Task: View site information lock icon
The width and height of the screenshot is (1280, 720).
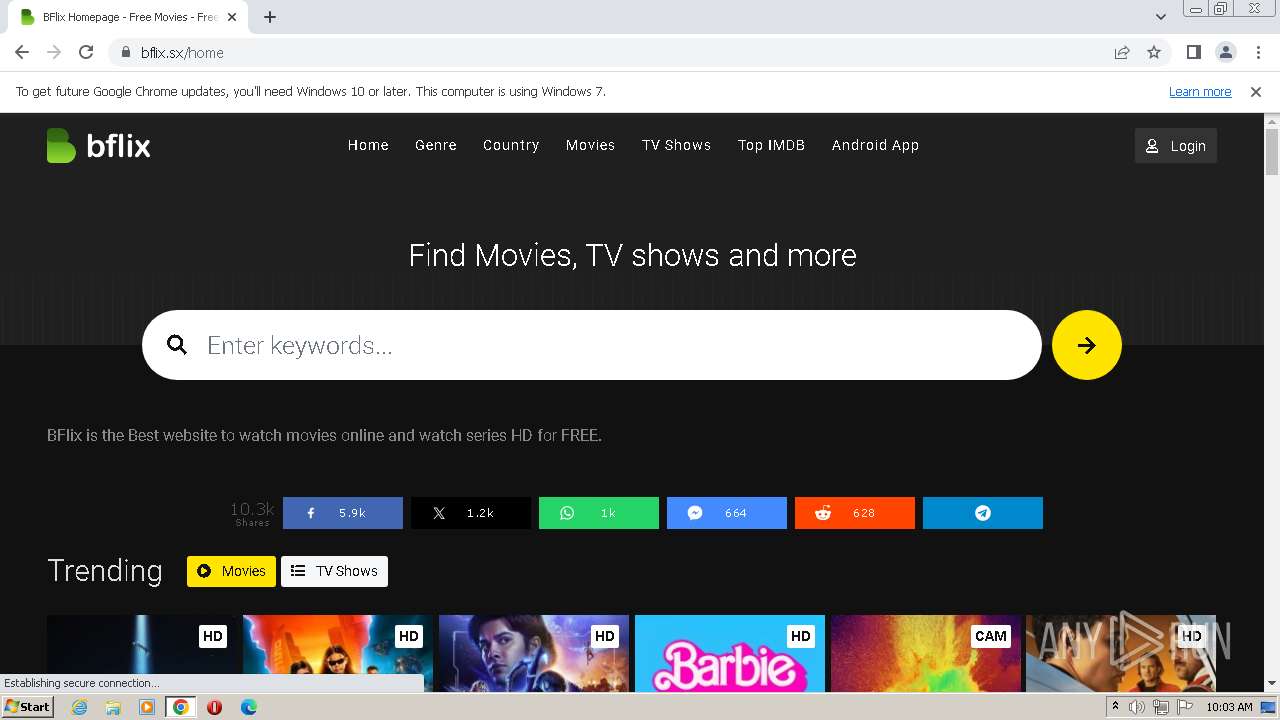Action: [125, 53]
